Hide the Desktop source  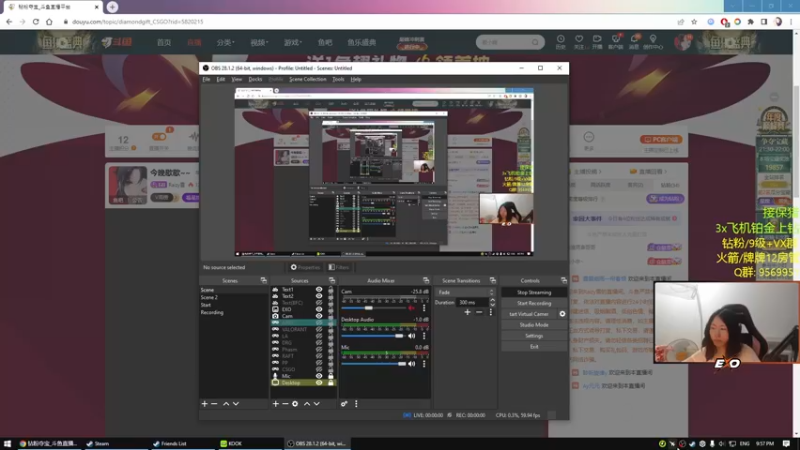pos(319,382)
